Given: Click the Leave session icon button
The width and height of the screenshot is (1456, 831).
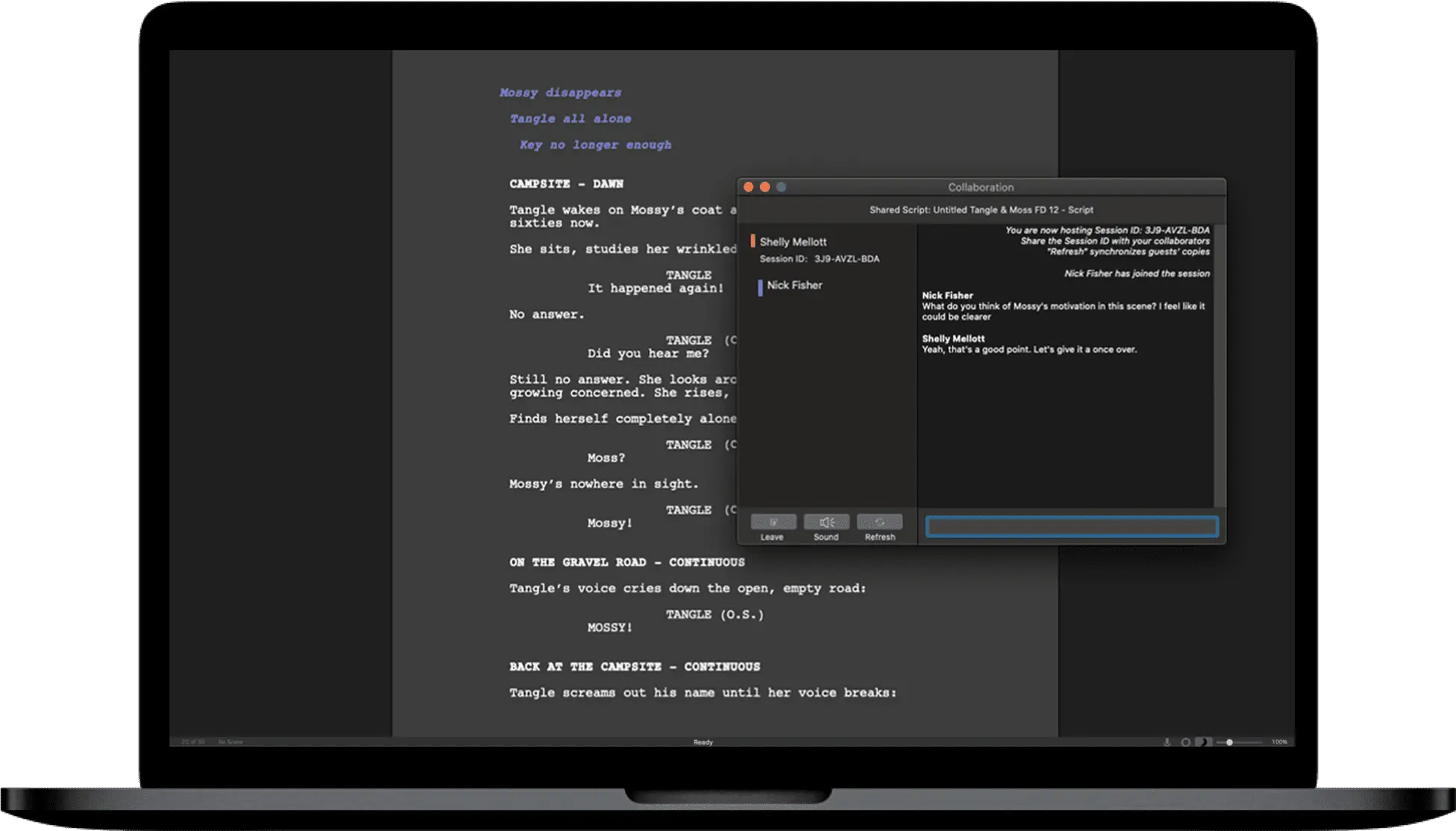Looking at the screenshot, I should 773,522.
